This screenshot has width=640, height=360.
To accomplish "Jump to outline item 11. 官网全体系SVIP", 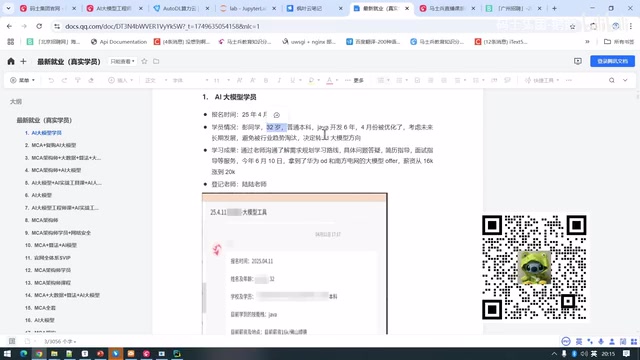I will [47, 258].
